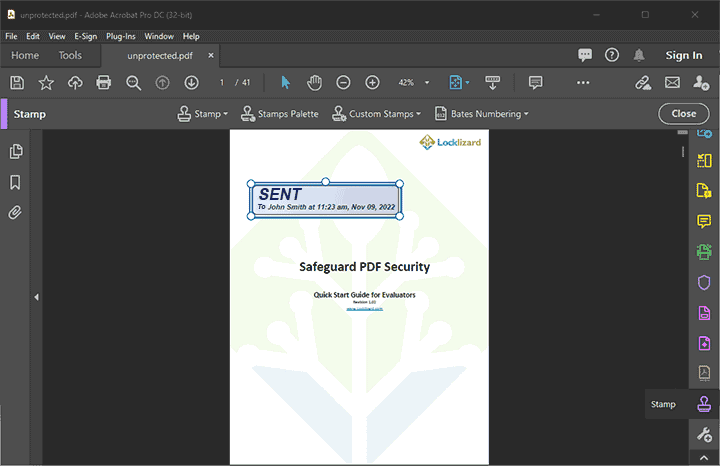Open help via question mark icon
The height and width of the screenshot is (466, 720).
(x=612, y=55)
